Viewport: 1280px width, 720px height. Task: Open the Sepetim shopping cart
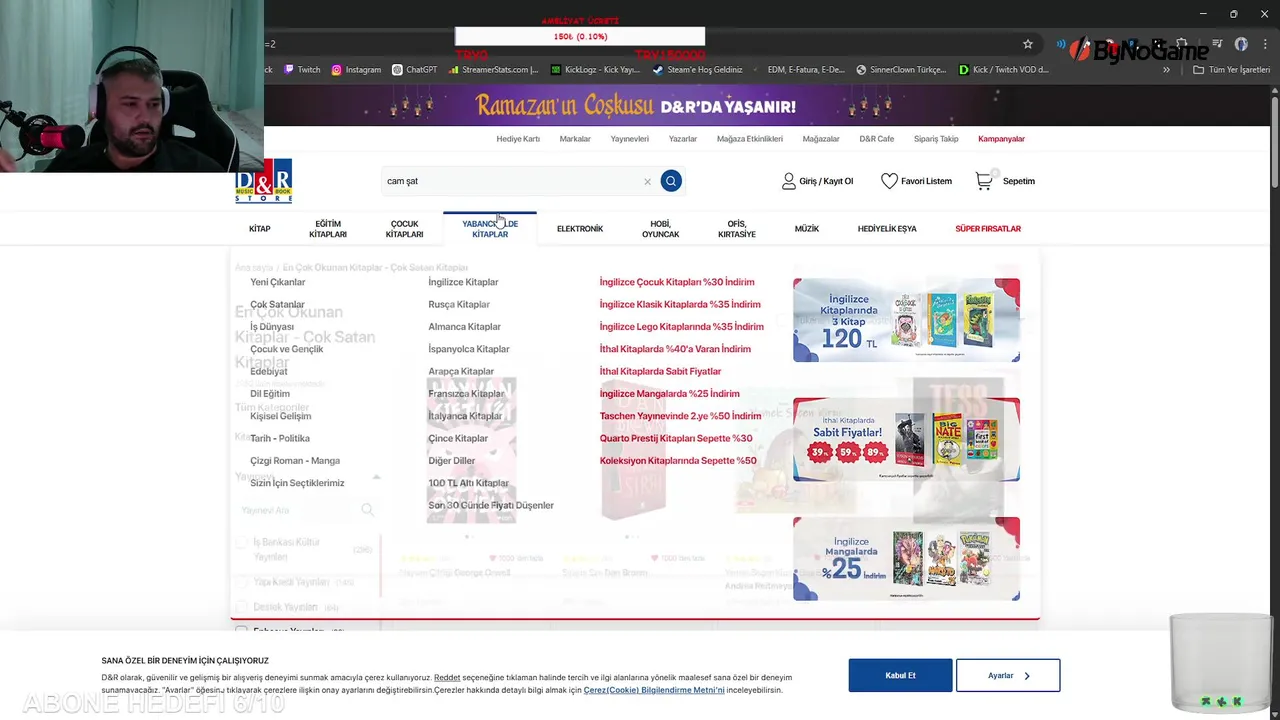pyautogui.click(x=1005, y=181)
